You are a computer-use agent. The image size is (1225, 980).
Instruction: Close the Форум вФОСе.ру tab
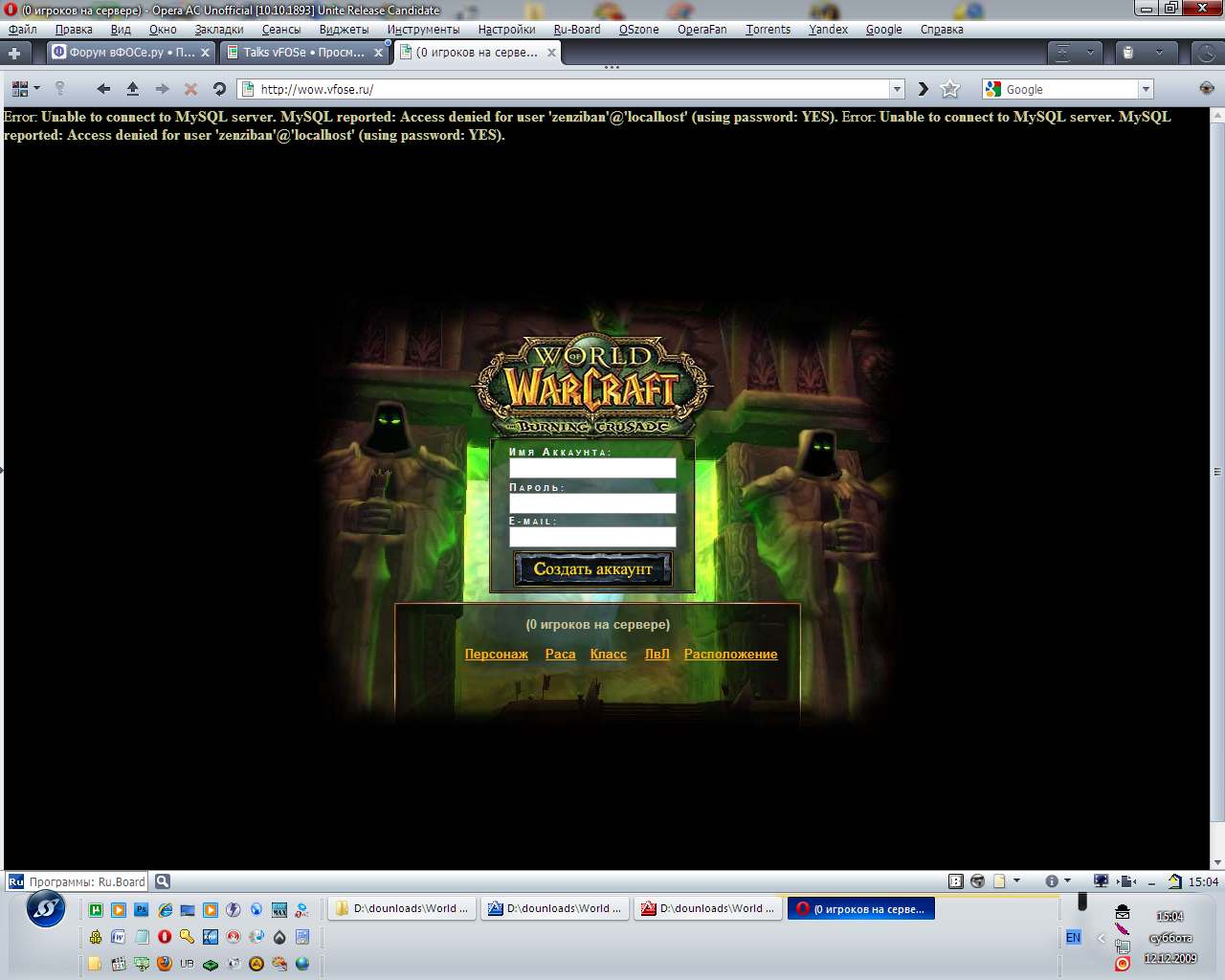205,53
